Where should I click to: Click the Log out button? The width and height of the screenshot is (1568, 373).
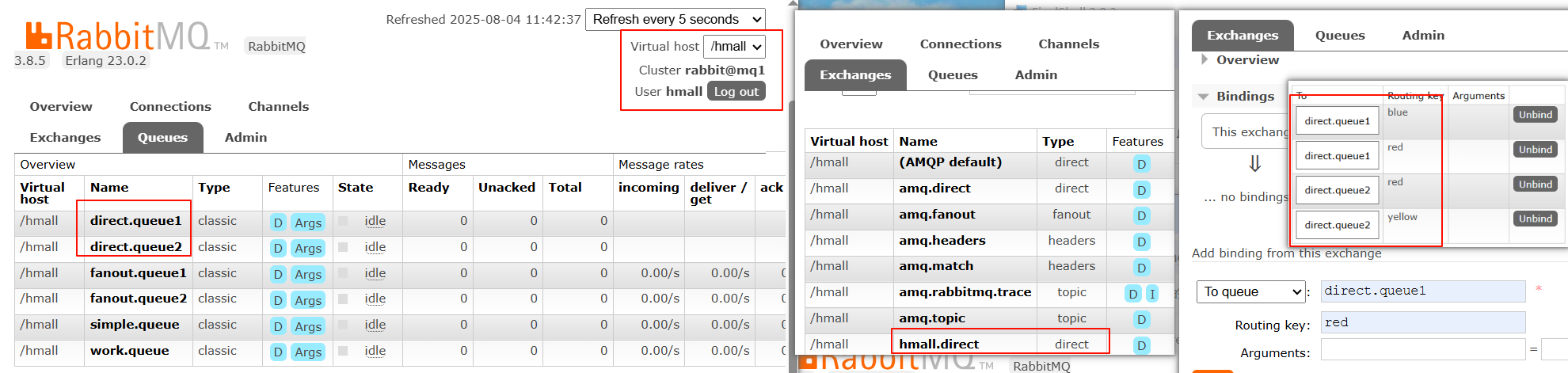point(736,91)
